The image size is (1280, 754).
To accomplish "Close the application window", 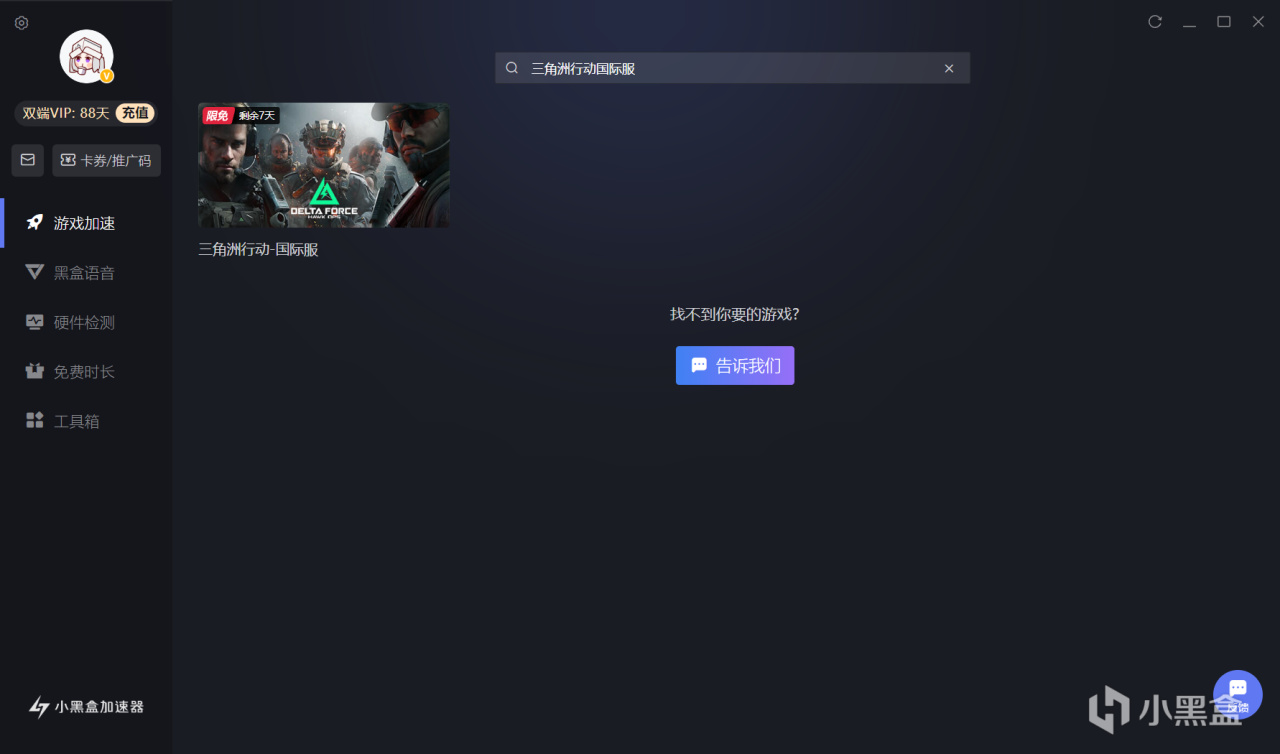I will tap(1258, 22).
